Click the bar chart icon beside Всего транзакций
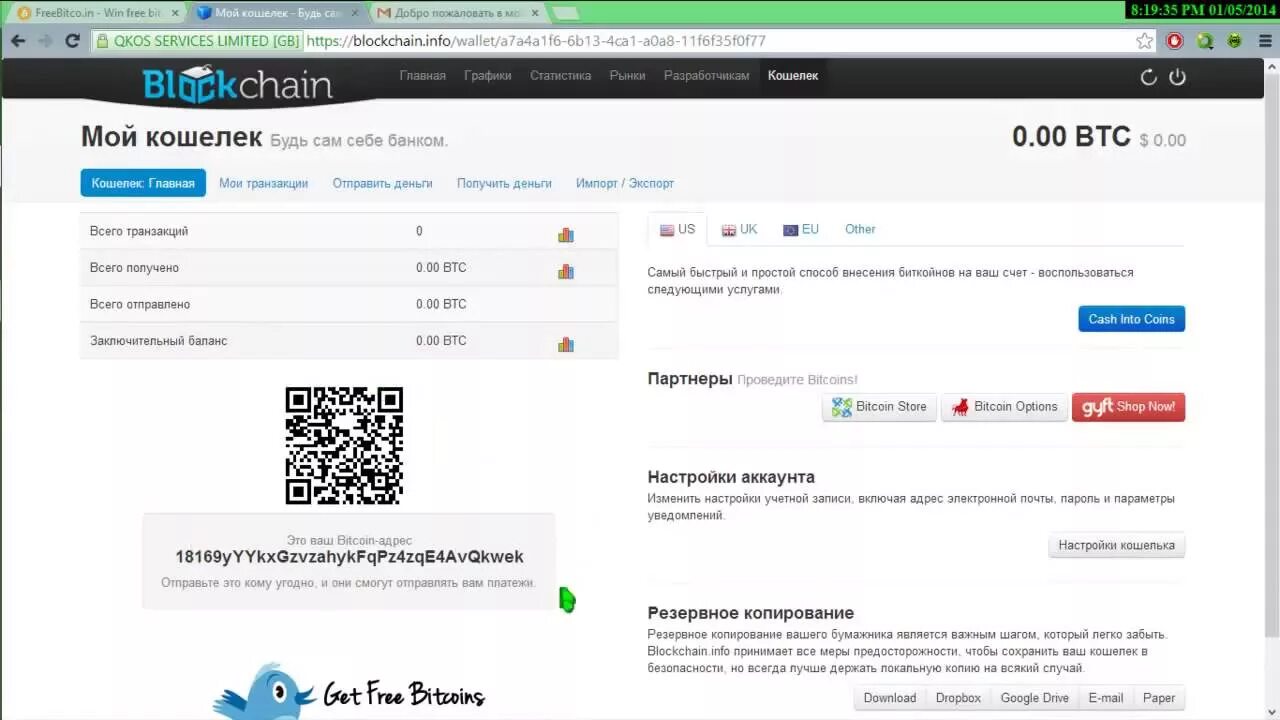This screenshot has height=720, width=1280. [566, 234]
